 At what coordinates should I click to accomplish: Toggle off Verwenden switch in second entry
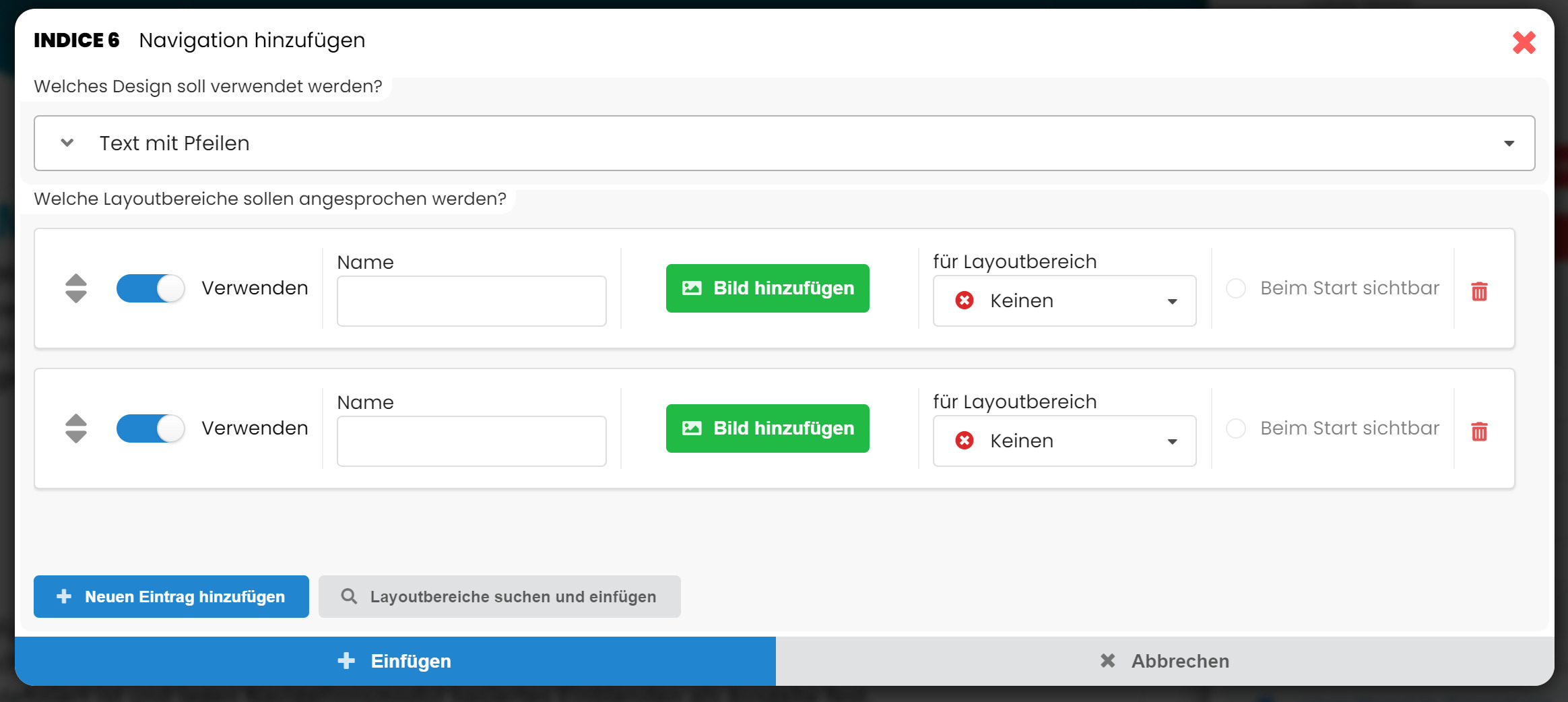[x=150, y=428]
